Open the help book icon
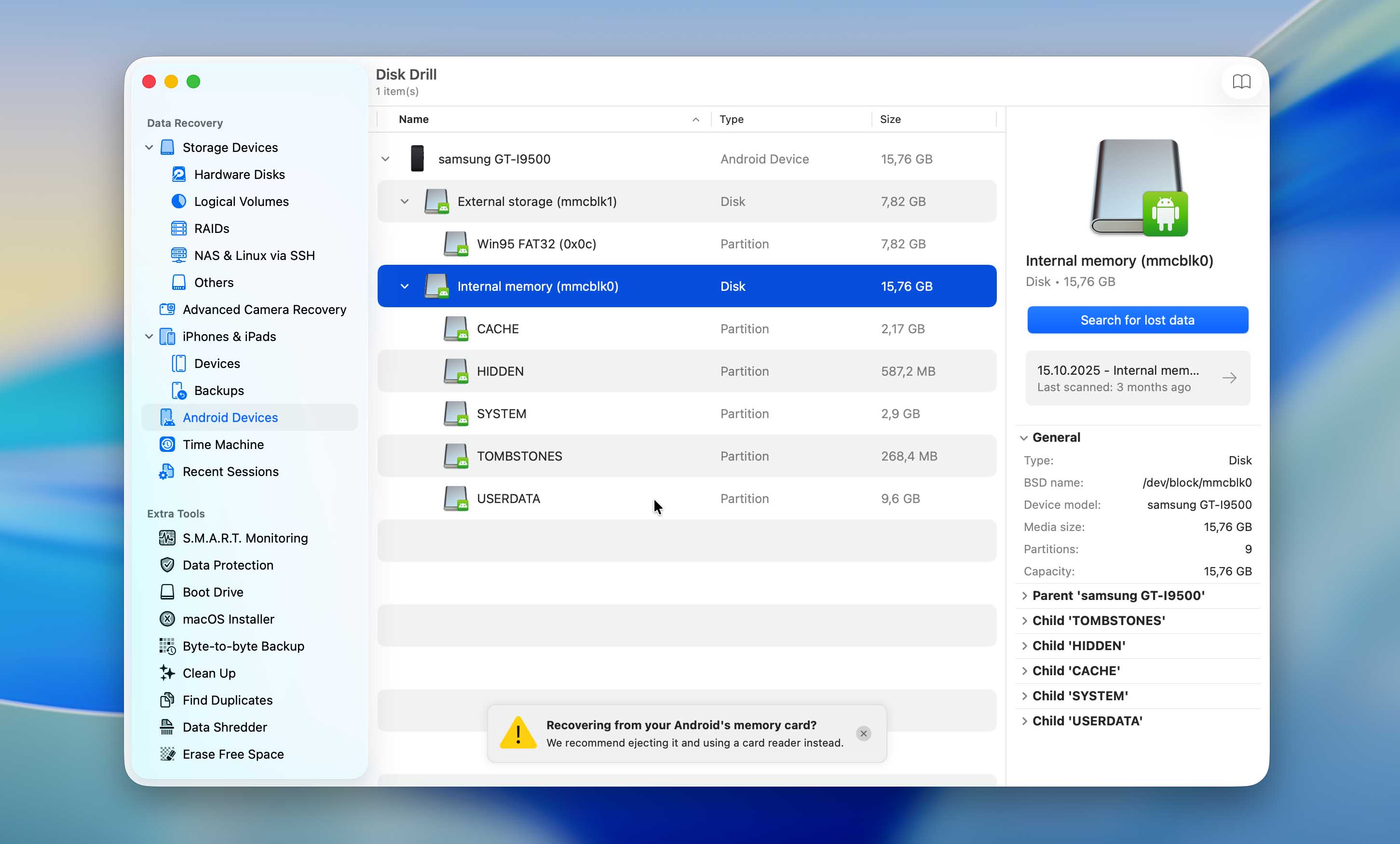1400x844 pixels. pyautogui.click(x=1241, y=82)
